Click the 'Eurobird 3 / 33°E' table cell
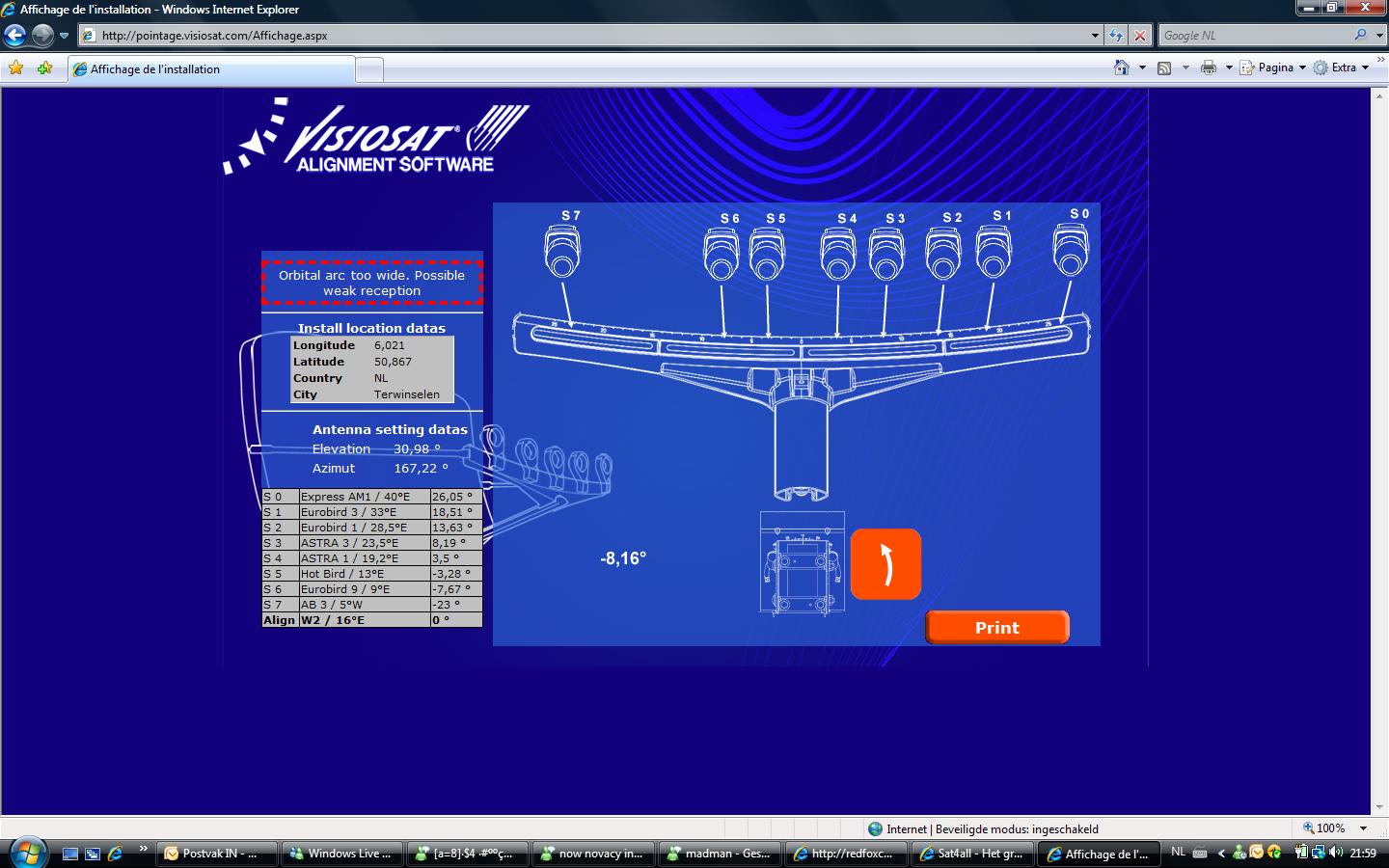The width and height of the screenshot is (1389, 868). pos(364,512)
